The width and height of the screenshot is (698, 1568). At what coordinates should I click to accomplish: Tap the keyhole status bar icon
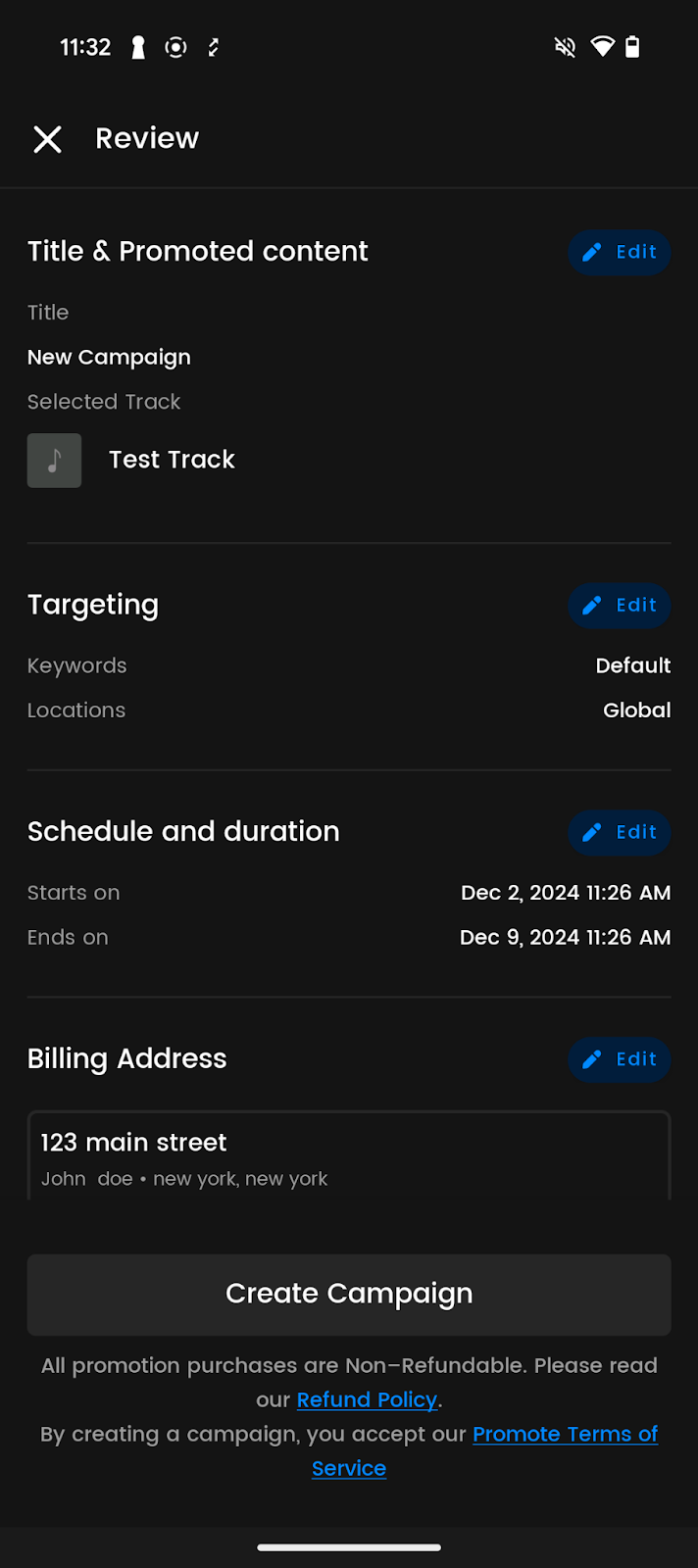coord(138,47)
